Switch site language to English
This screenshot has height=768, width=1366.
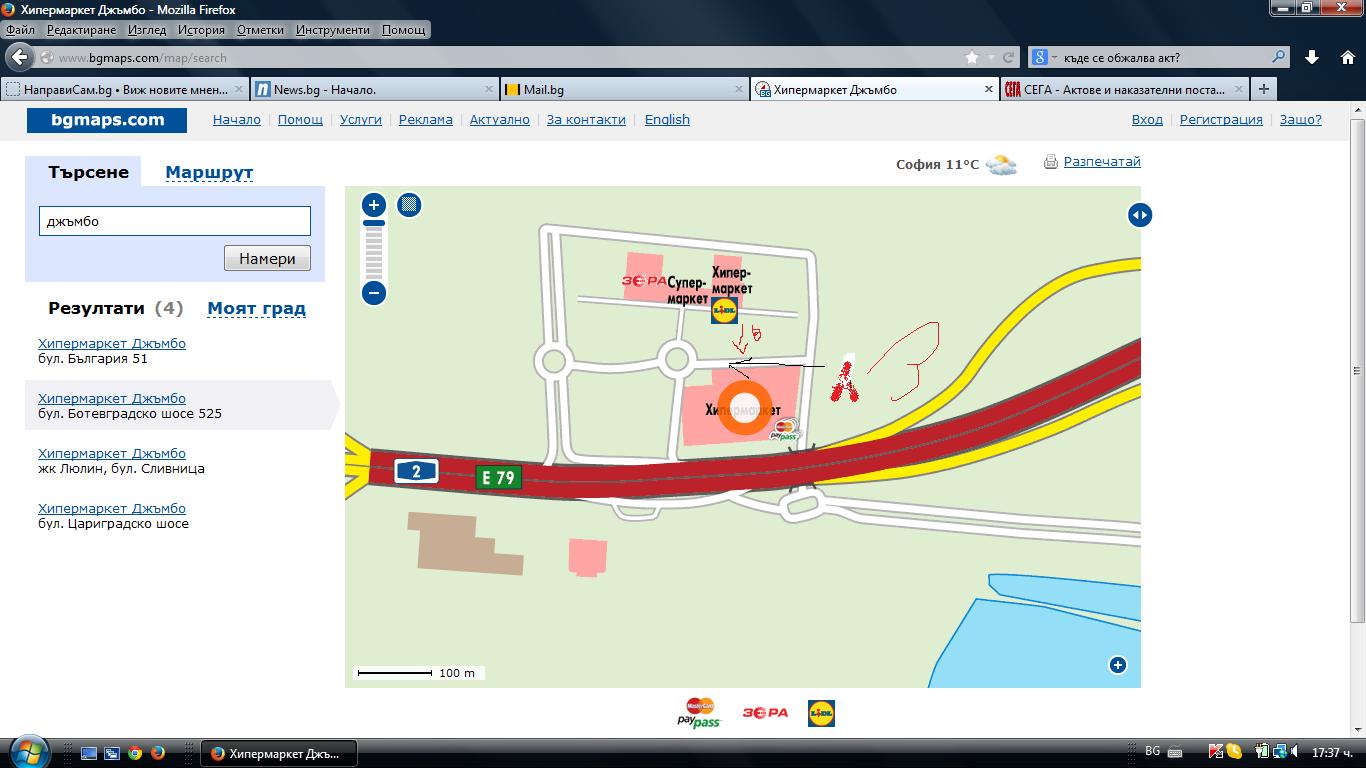click(667, 119)
